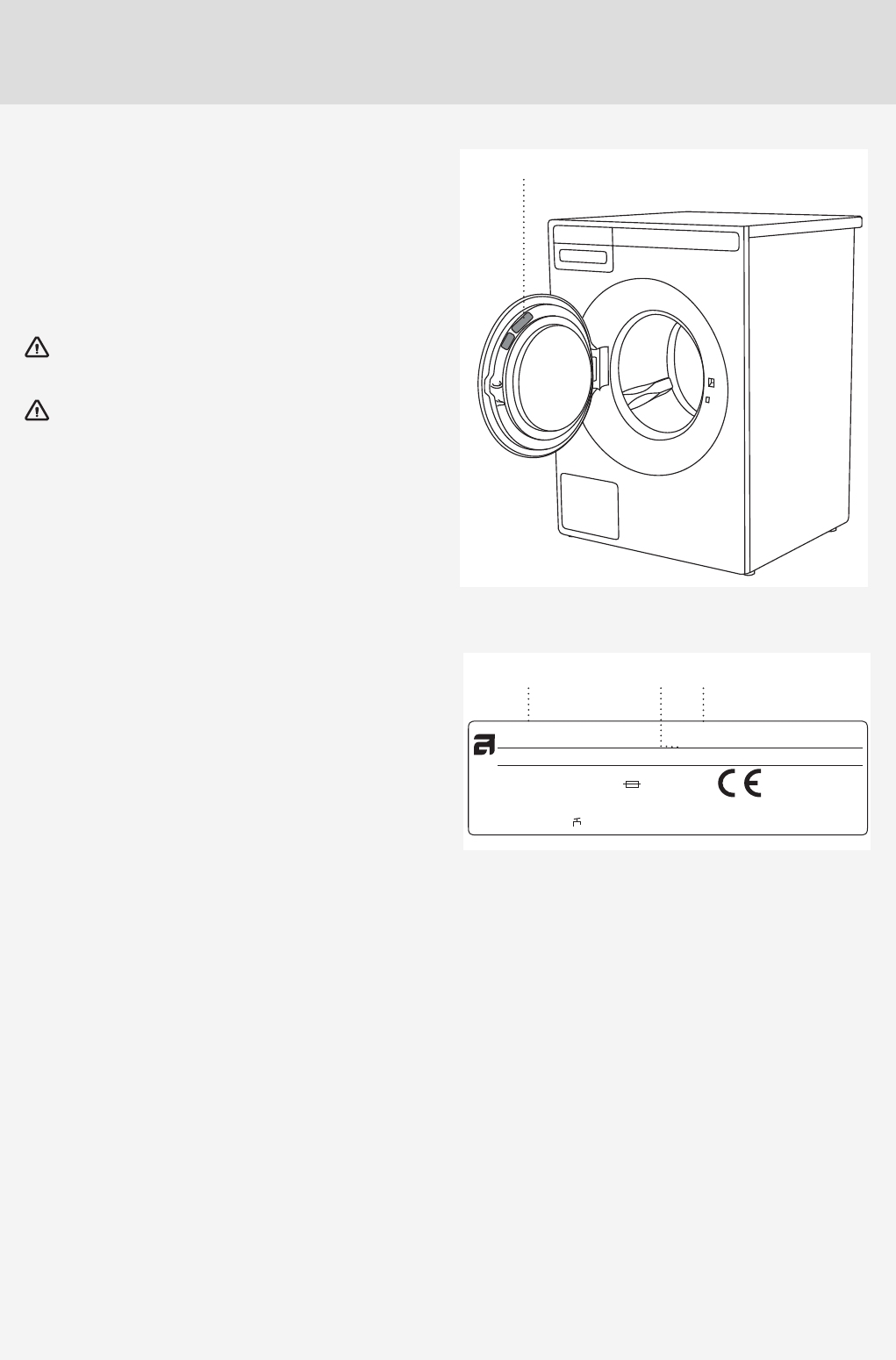Click the leftmost dotted callout line above plate

click(x=528, y=704)
